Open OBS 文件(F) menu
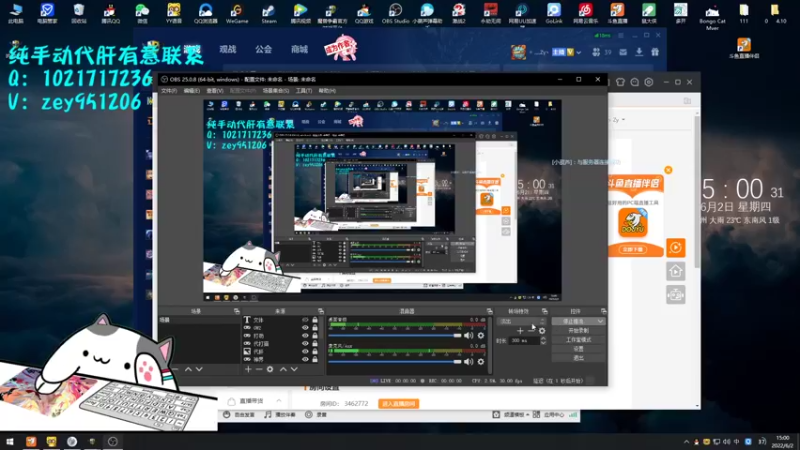The image size is (800, 450). pos(168,91)
